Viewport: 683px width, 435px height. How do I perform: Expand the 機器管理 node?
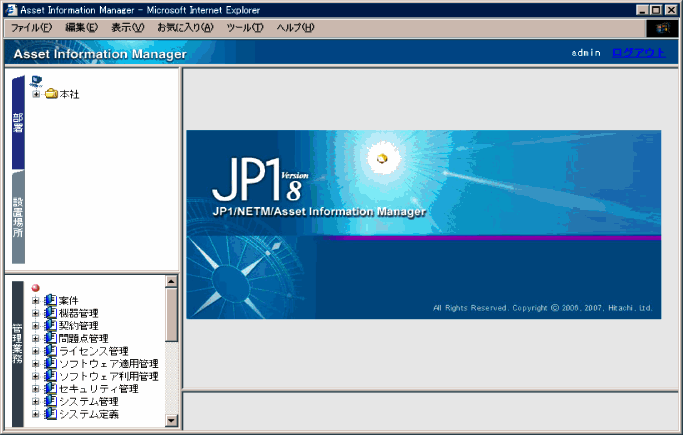[36, 313]
